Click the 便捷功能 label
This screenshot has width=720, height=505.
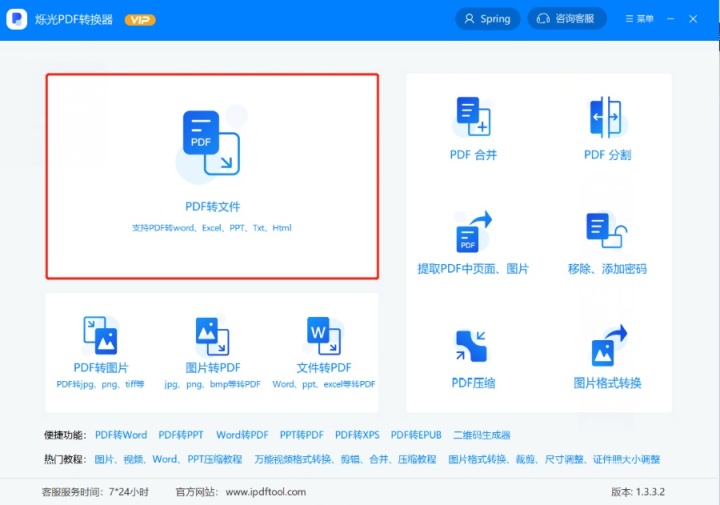click(x=65, y=435)
